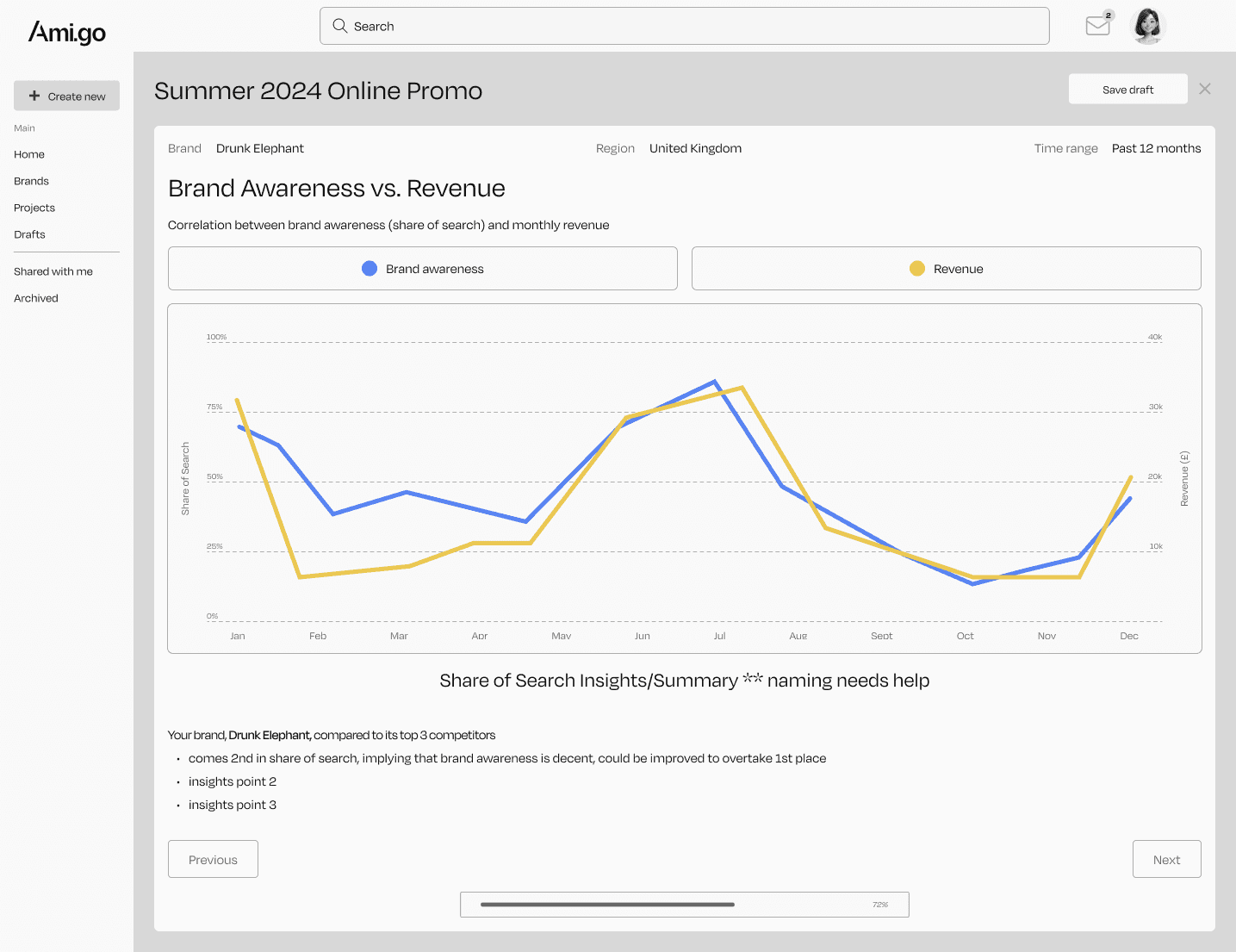Toggle the Brand awareness series

pyautogui.click(x=423, y=269)
